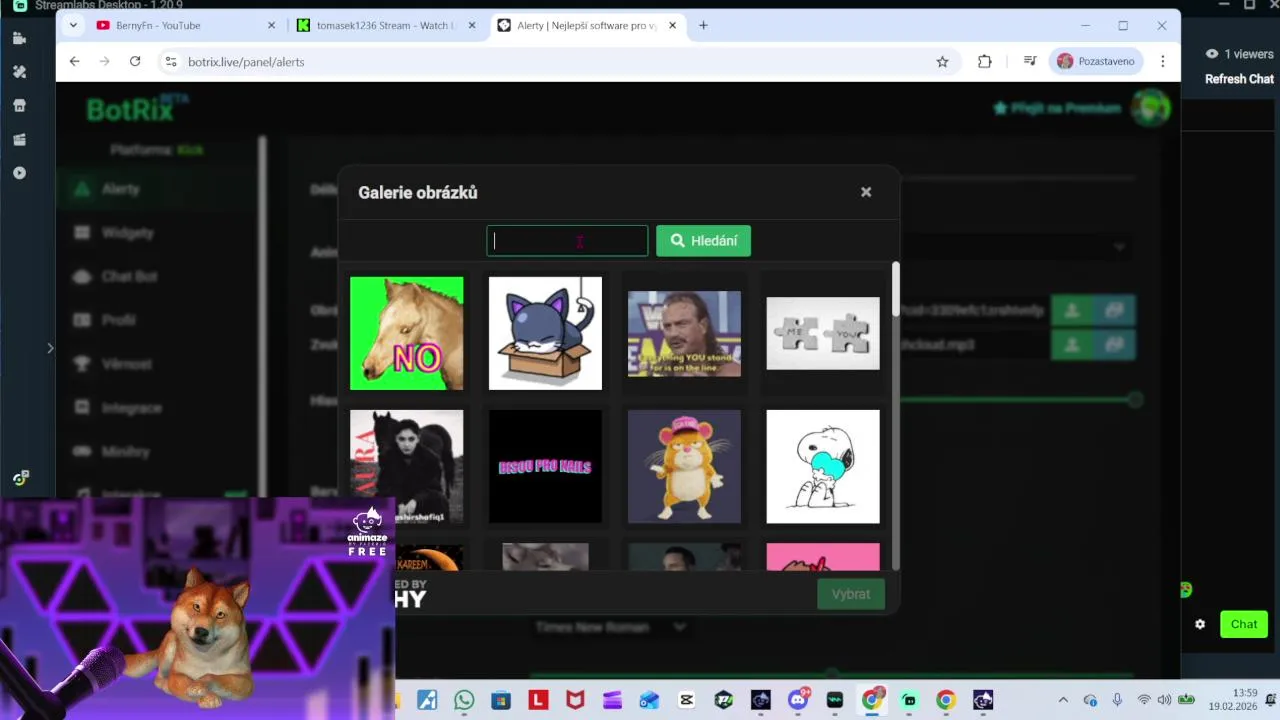Open the Pozastaveno profile button

pyautogui.click(x=1097, y=61)
